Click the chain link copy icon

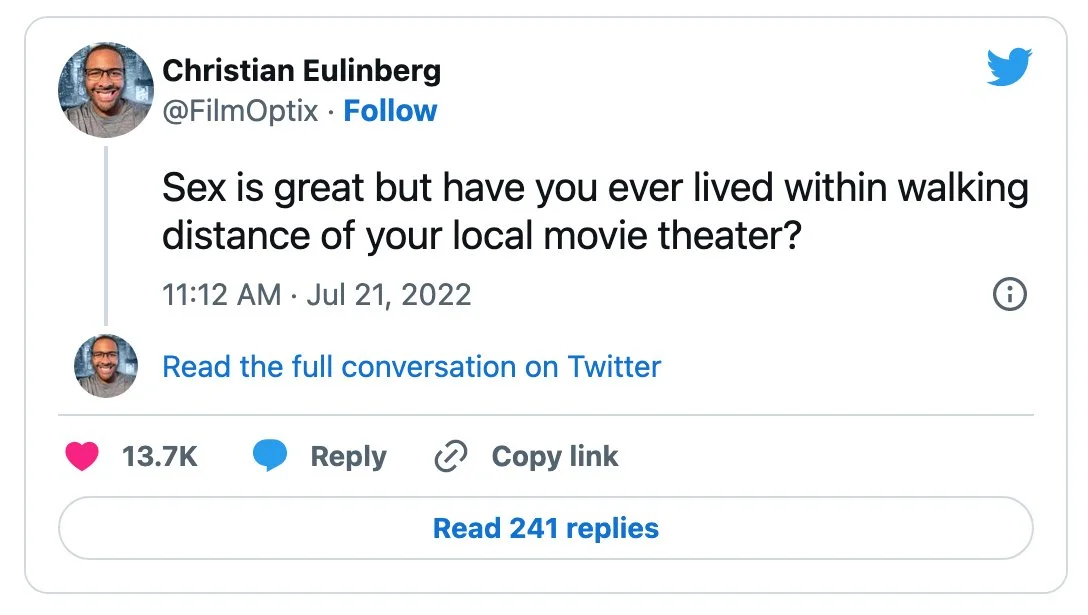pyautogui.click(x=452, y=457)
